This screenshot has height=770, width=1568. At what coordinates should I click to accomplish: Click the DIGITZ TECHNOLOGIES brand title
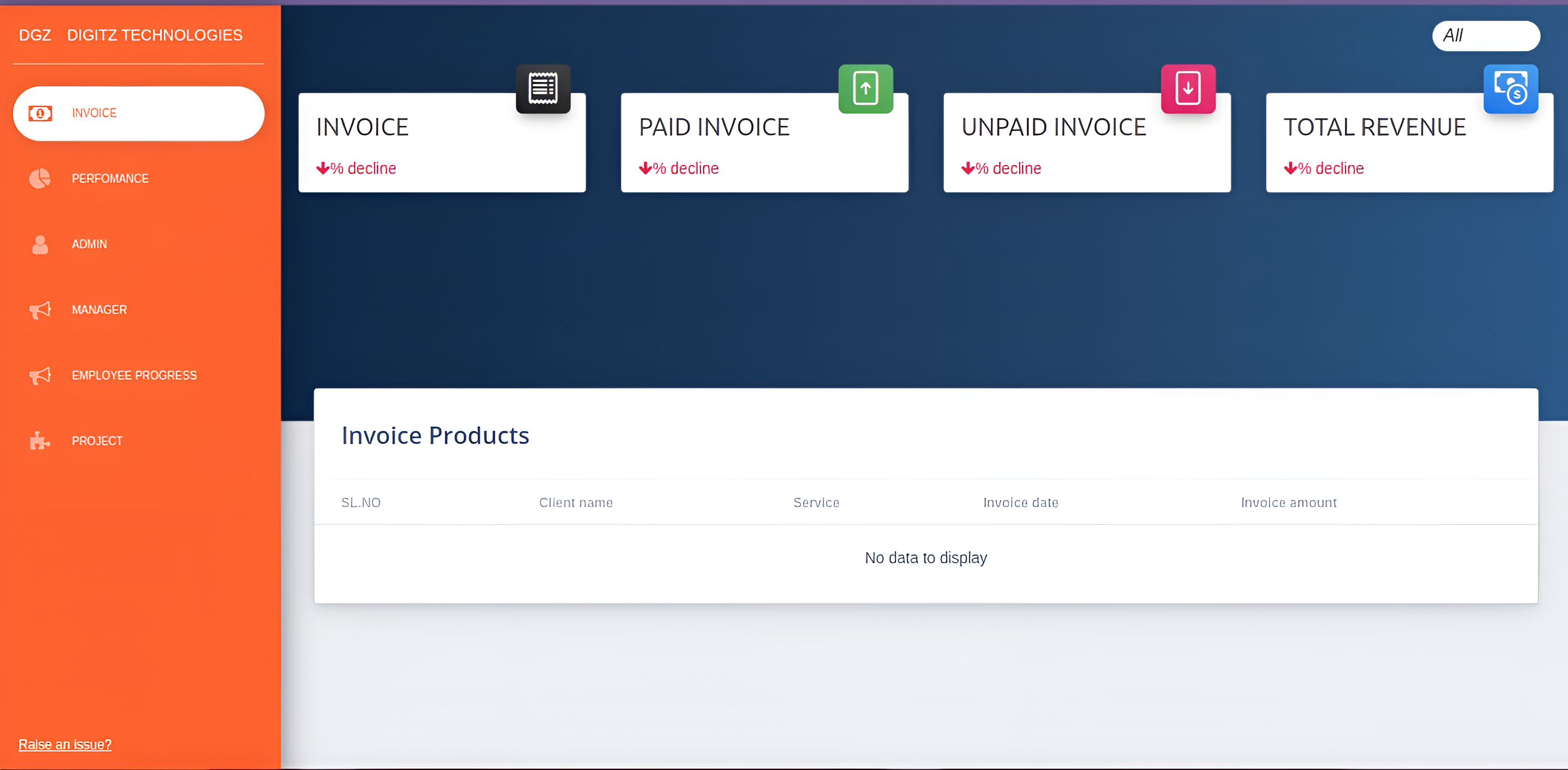point(155,36)
